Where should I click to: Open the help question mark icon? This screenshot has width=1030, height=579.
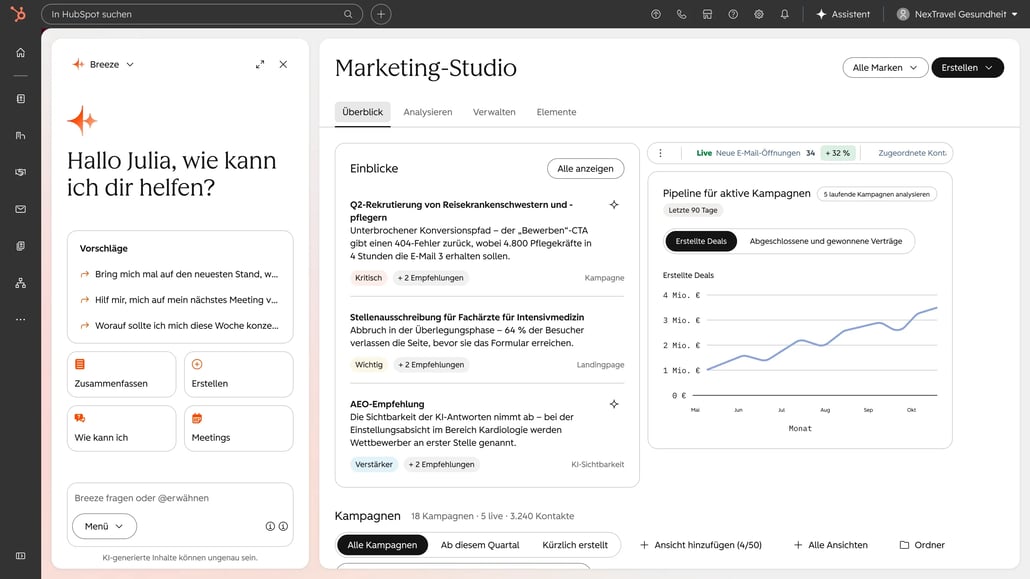click(x=733, y=14)
